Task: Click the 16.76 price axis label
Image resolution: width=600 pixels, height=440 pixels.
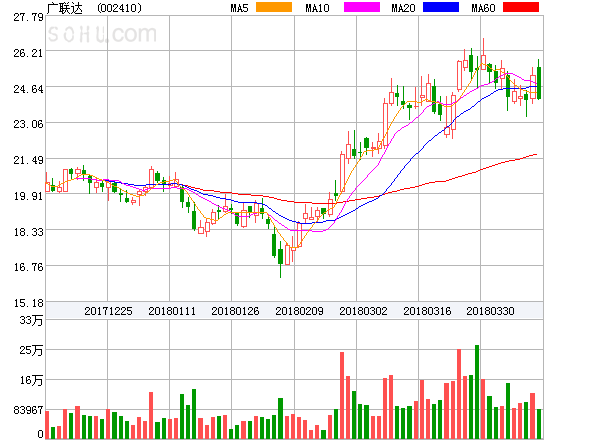Action: point(28,267)
